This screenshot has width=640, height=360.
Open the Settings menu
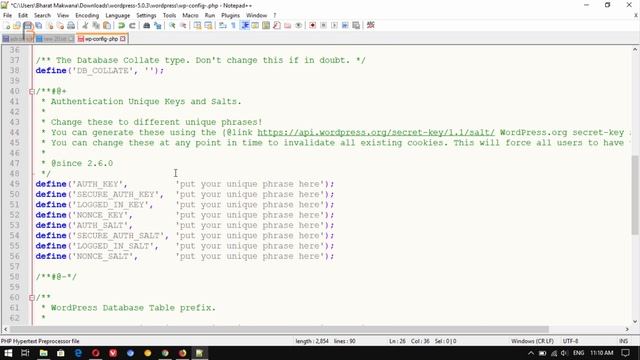coord(146,15)
